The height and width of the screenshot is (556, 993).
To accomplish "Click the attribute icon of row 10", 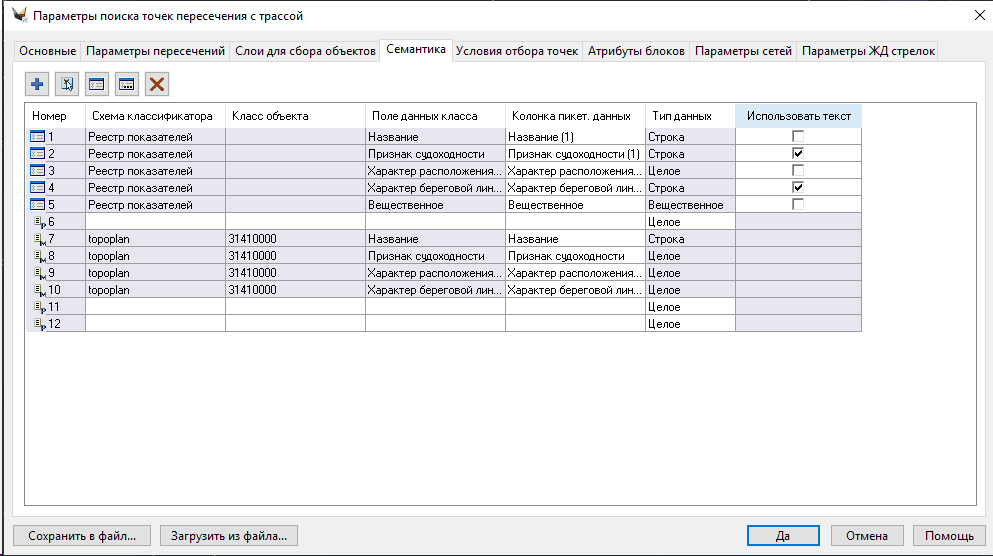I will (40, 290).
